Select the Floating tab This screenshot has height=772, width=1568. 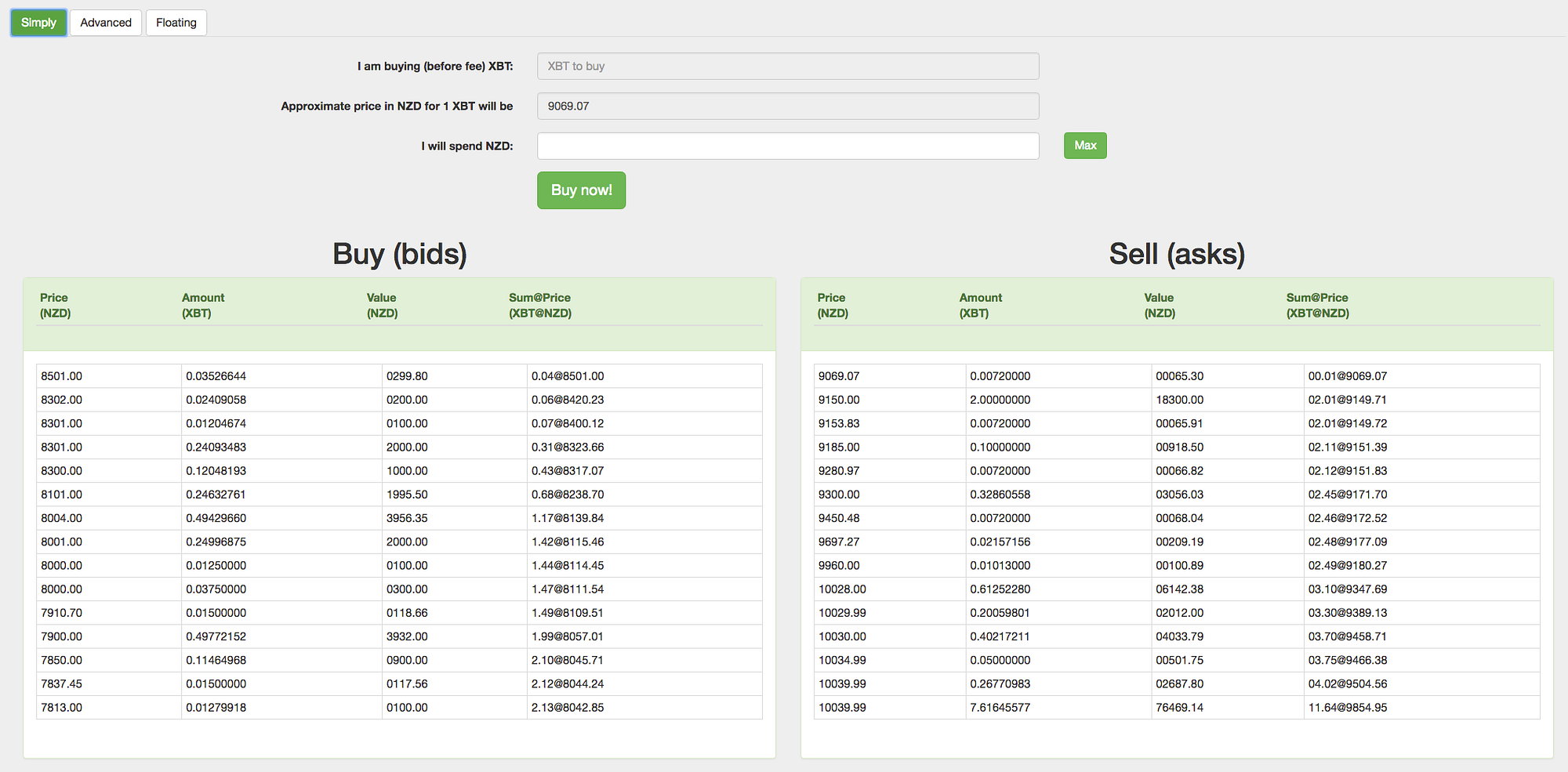[x=176, y=23]
